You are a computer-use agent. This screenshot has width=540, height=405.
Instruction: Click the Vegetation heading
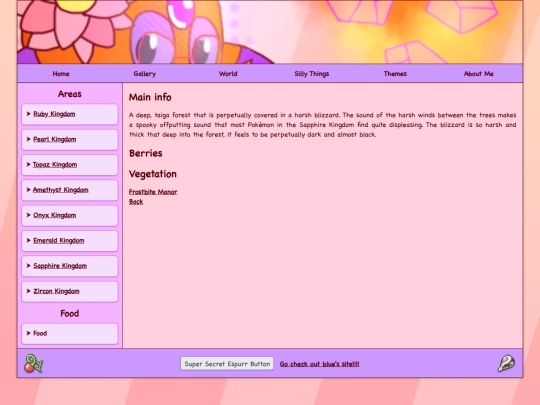point(153,174)
